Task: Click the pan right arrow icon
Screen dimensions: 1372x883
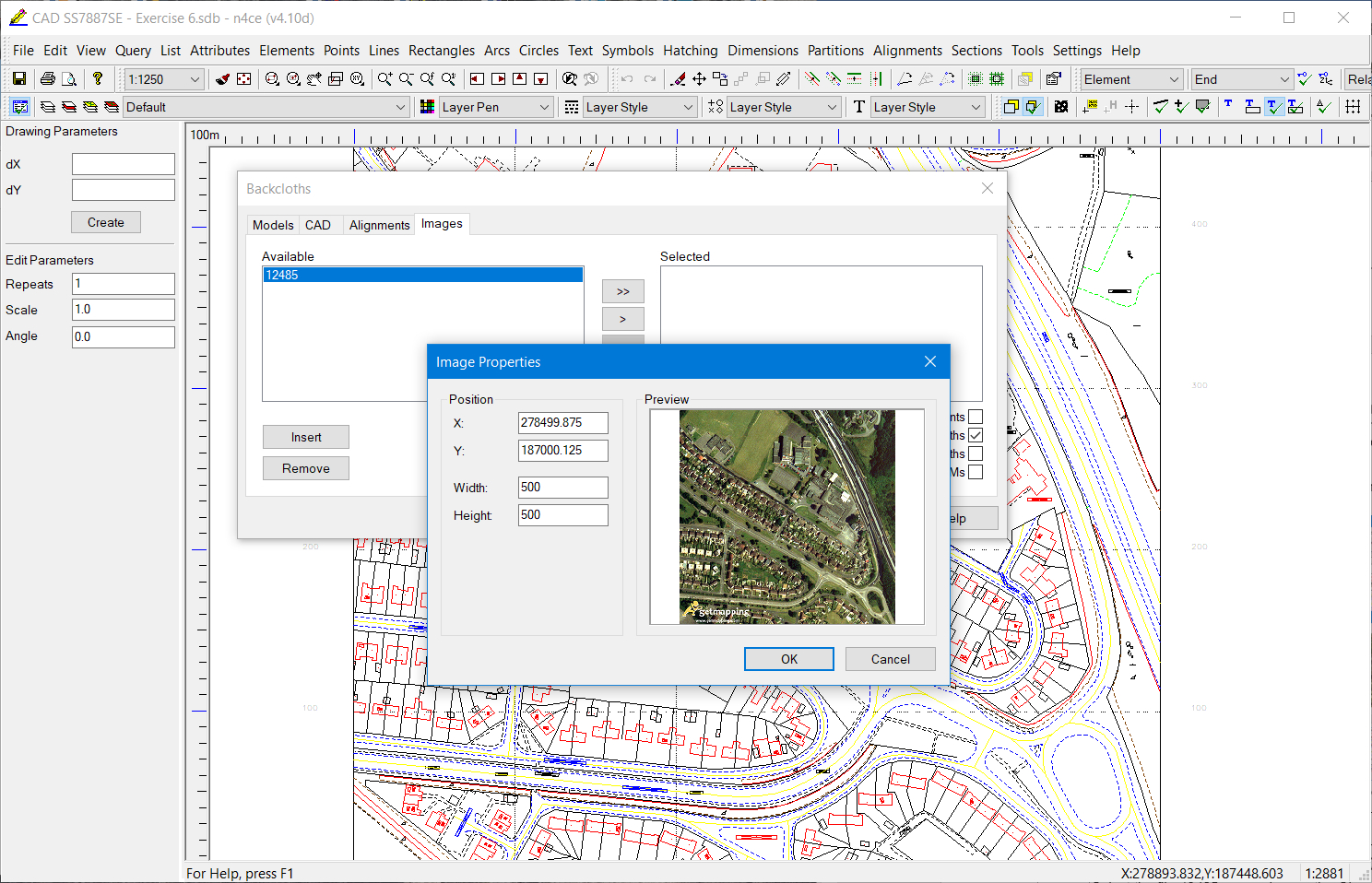Action: [498, 79]
